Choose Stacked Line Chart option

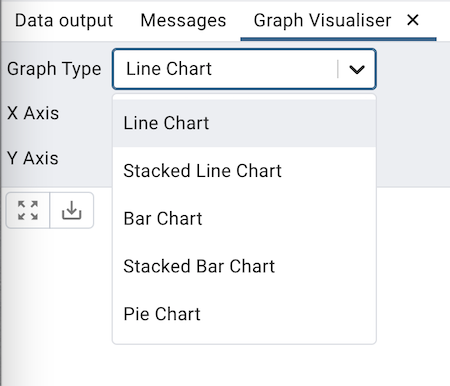(244, 171)
